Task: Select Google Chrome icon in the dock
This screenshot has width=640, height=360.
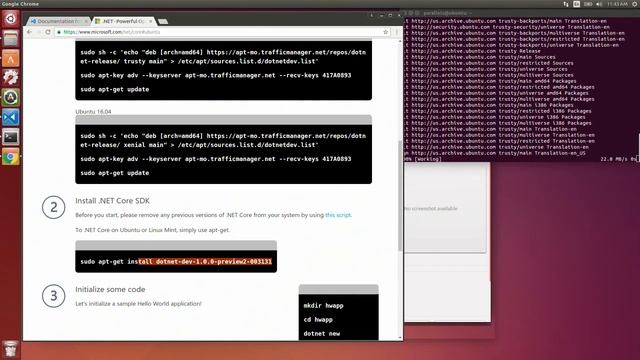Action: 11,157
